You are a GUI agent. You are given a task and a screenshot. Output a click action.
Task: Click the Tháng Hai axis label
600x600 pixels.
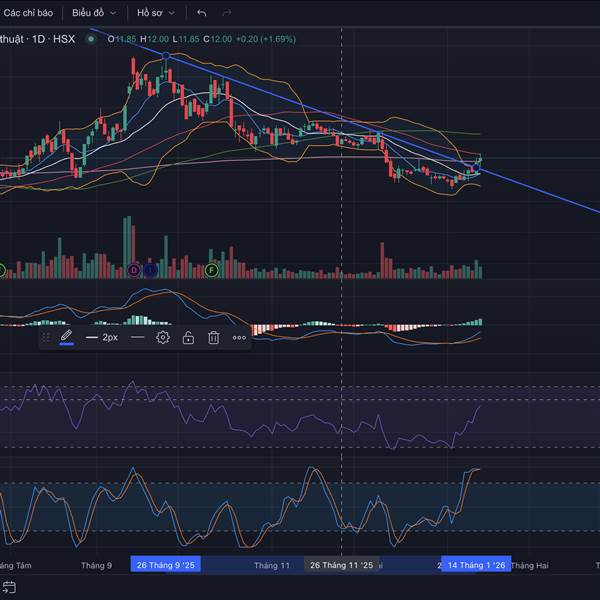coord(530,565)
